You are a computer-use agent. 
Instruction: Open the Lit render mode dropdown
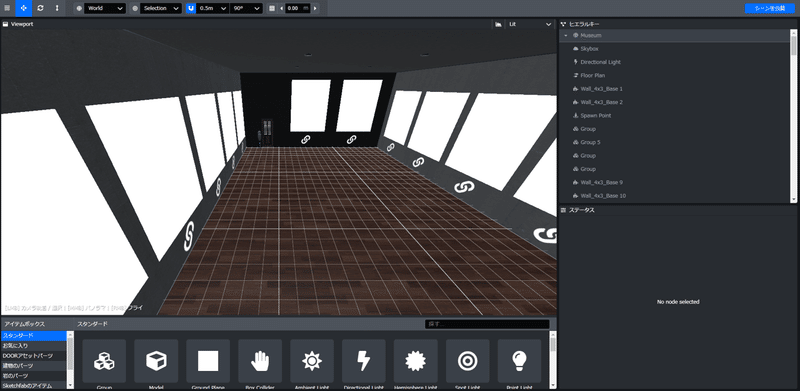point(530,24)
